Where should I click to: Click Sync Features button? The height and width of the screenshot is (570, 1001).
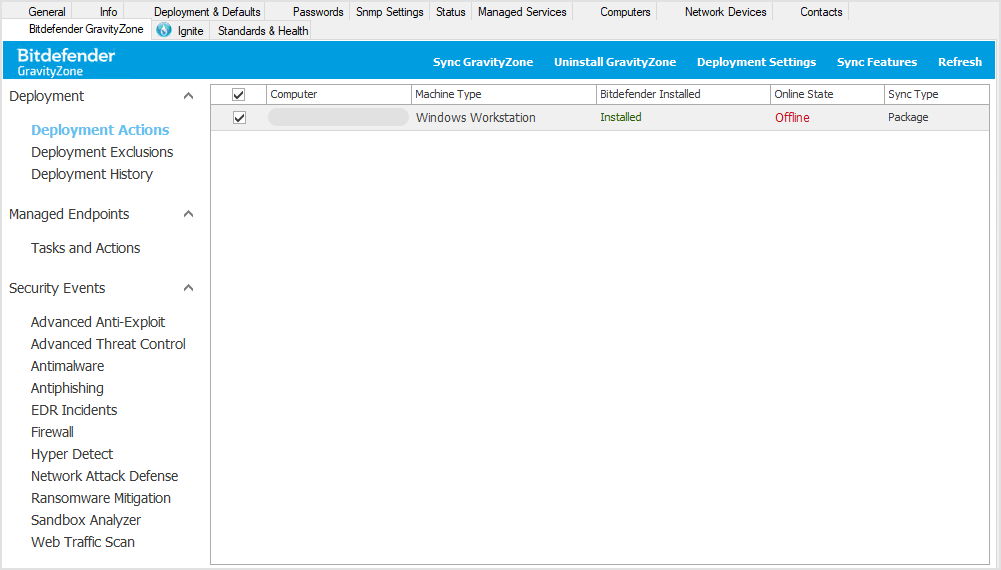[x=877, y=62]
